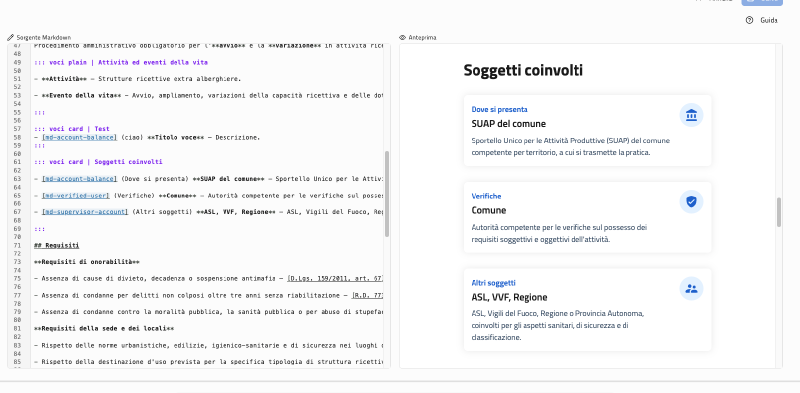Click the Sorgente Markdown panel label
Screen dimensions: 800x393
click(x=43, y=38)
